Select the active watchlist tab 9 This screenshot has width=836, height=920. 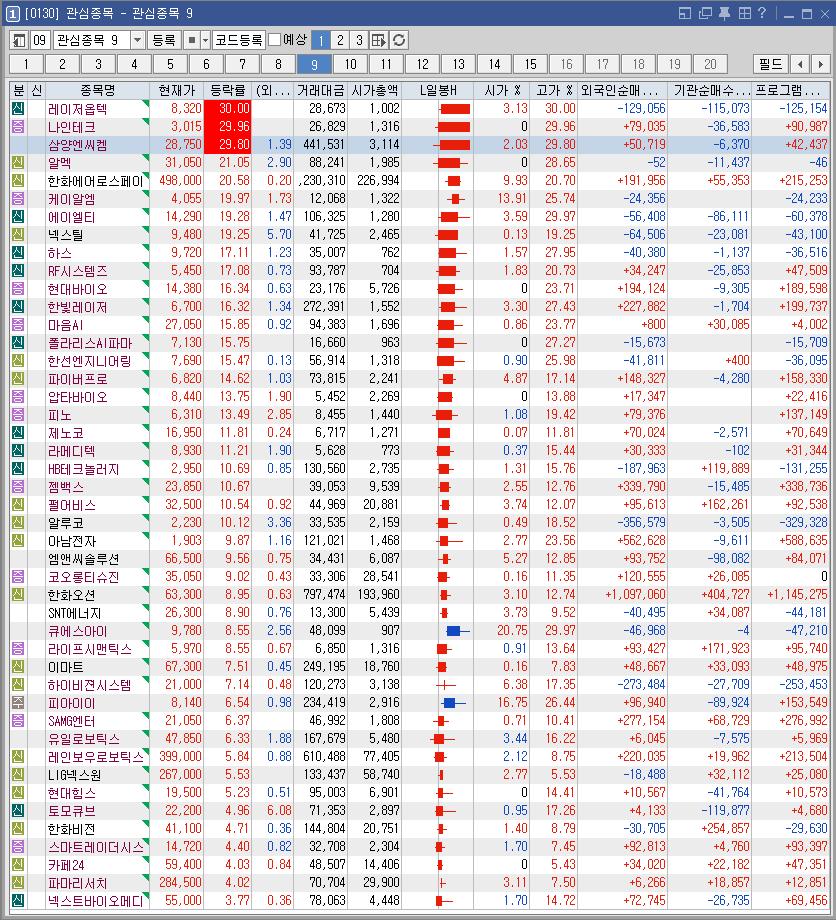click(x=314, y=64)
